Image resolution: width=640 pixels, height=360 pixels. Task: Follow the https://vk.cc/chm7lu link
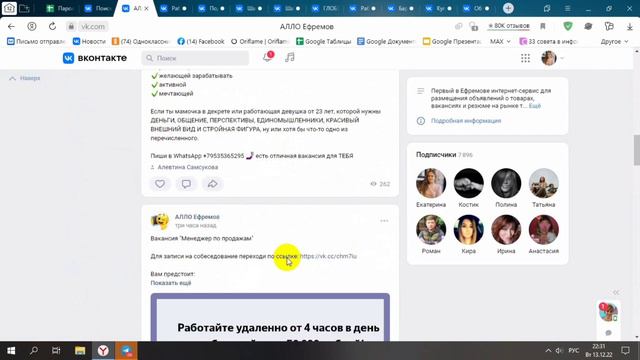click(328, 256)
